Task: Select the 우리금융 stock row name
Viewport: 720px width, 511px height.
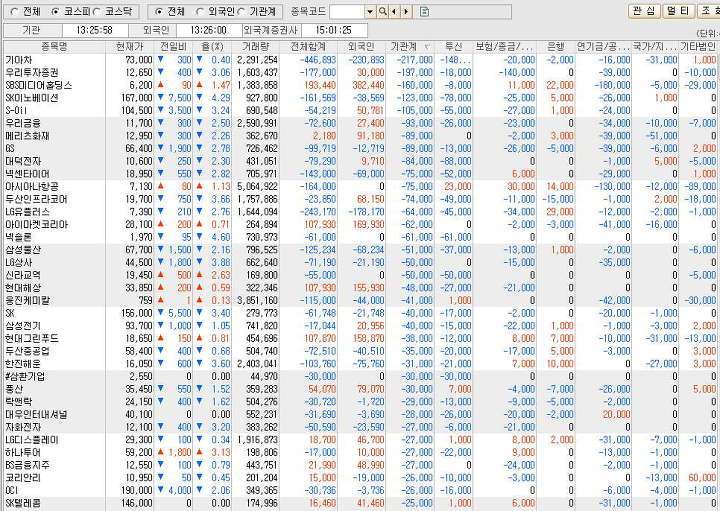Action: click(23, 123)
